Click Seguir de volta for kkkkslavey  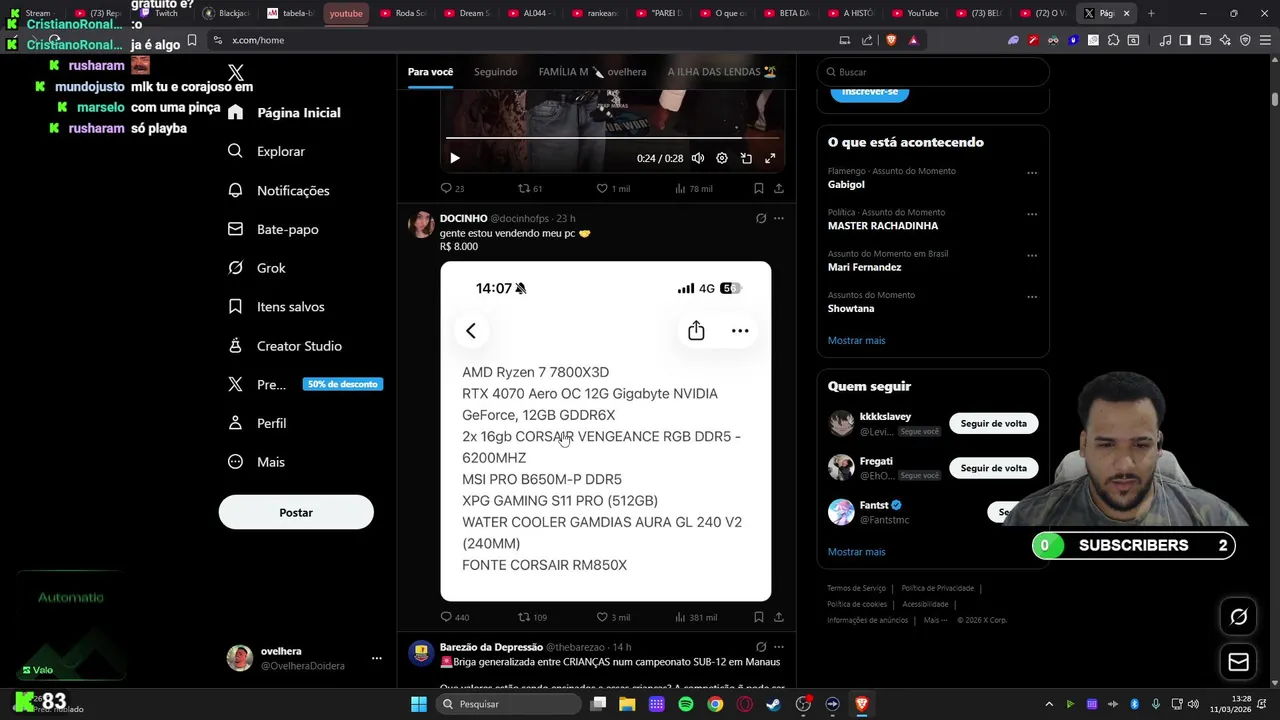pos(994,423)
